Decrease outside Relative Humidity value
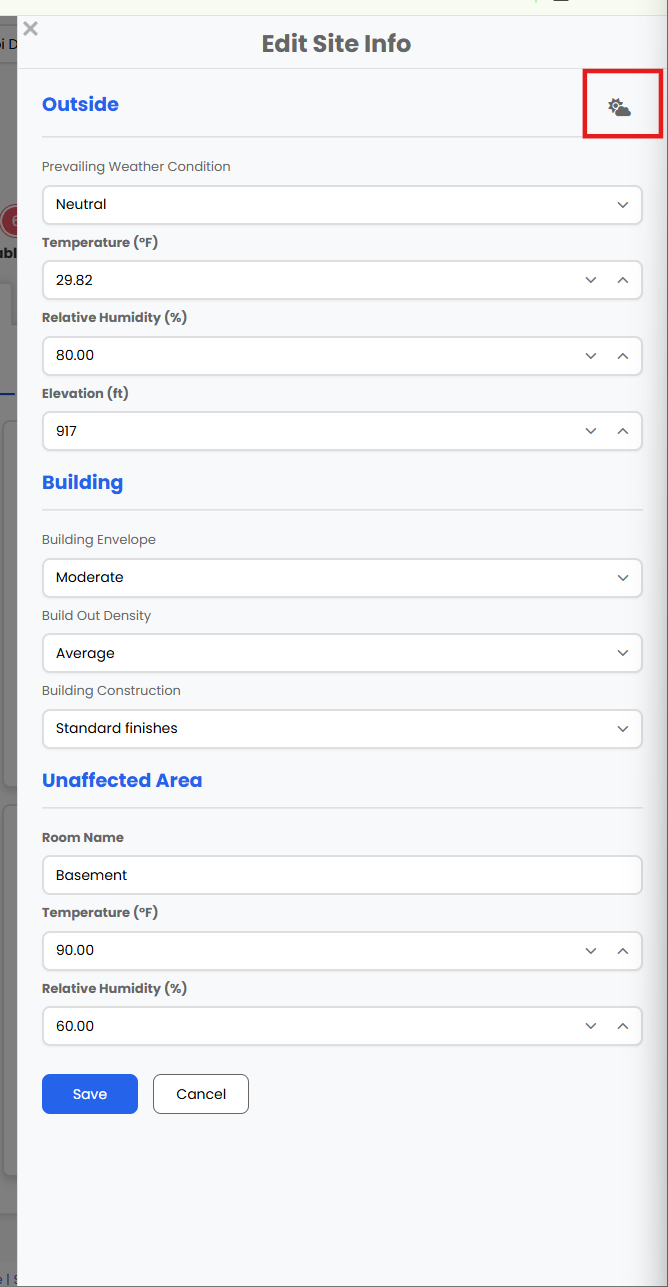 click(590, 355)
